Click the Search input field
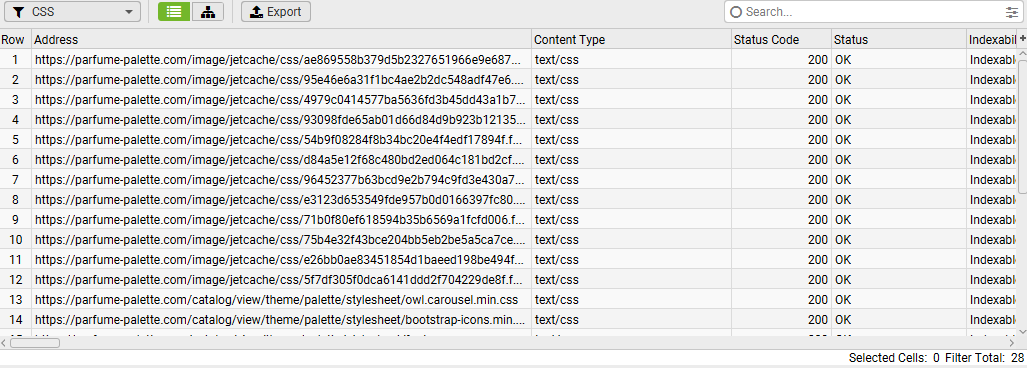This screenshot has height=368, width=1027. pyautogui.click(x=872, y=12)
